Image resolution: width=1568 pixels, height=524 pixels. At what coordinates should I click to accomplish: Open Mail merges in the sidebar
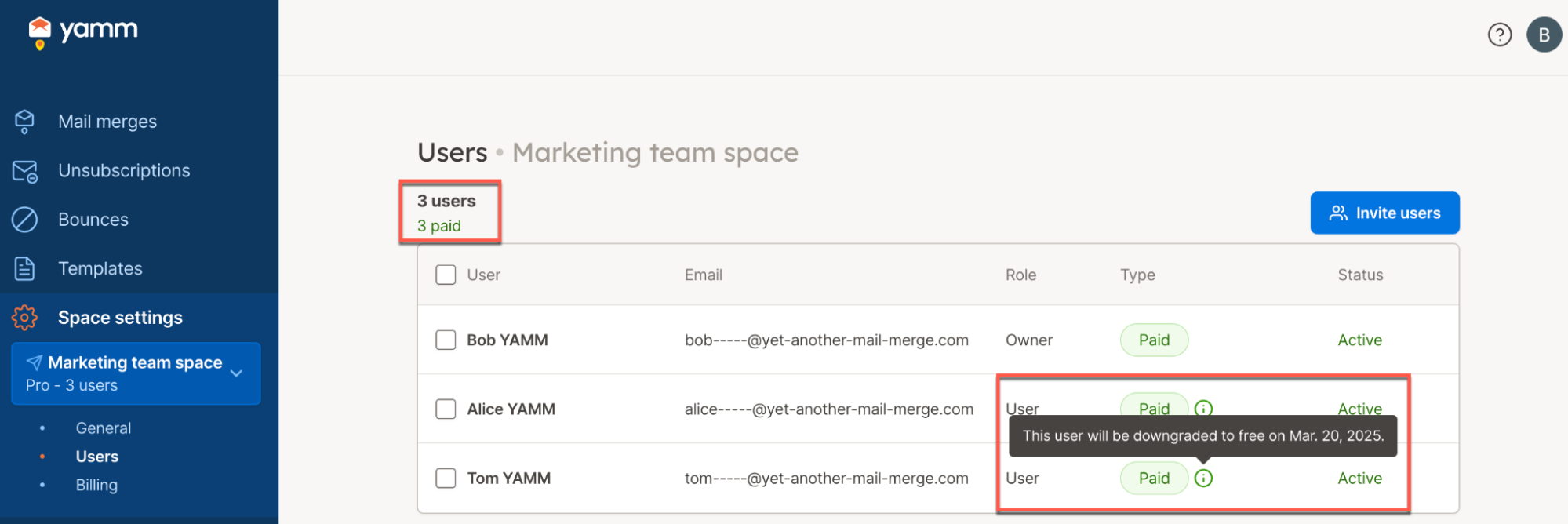(107, 122)
